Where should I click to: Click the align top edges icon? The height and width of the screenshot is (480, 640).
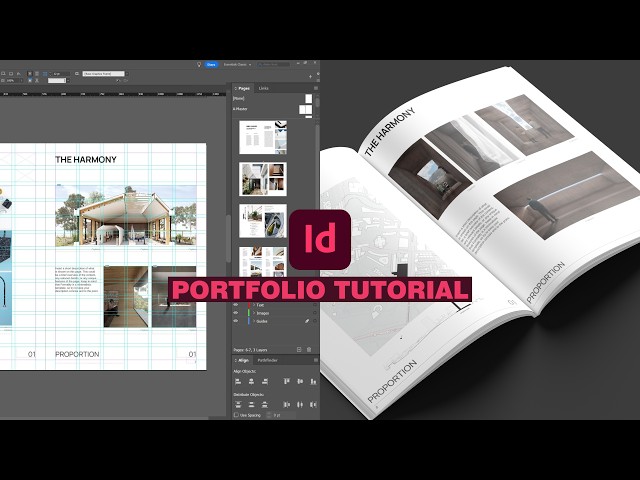click(287, 382)
